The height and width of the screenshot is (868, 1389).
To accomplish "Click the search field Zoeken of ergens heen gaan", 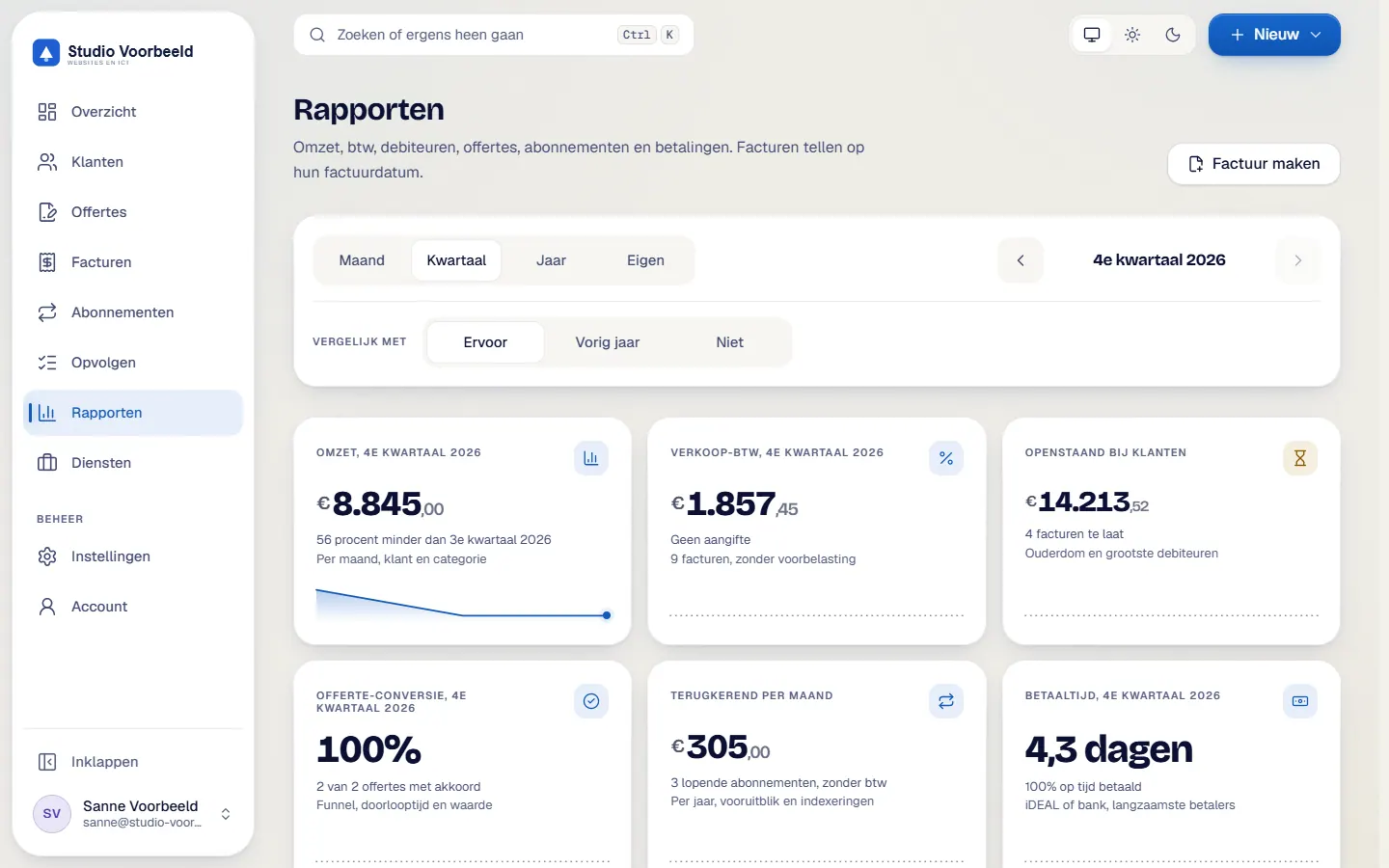I will (x=494, y=35).
